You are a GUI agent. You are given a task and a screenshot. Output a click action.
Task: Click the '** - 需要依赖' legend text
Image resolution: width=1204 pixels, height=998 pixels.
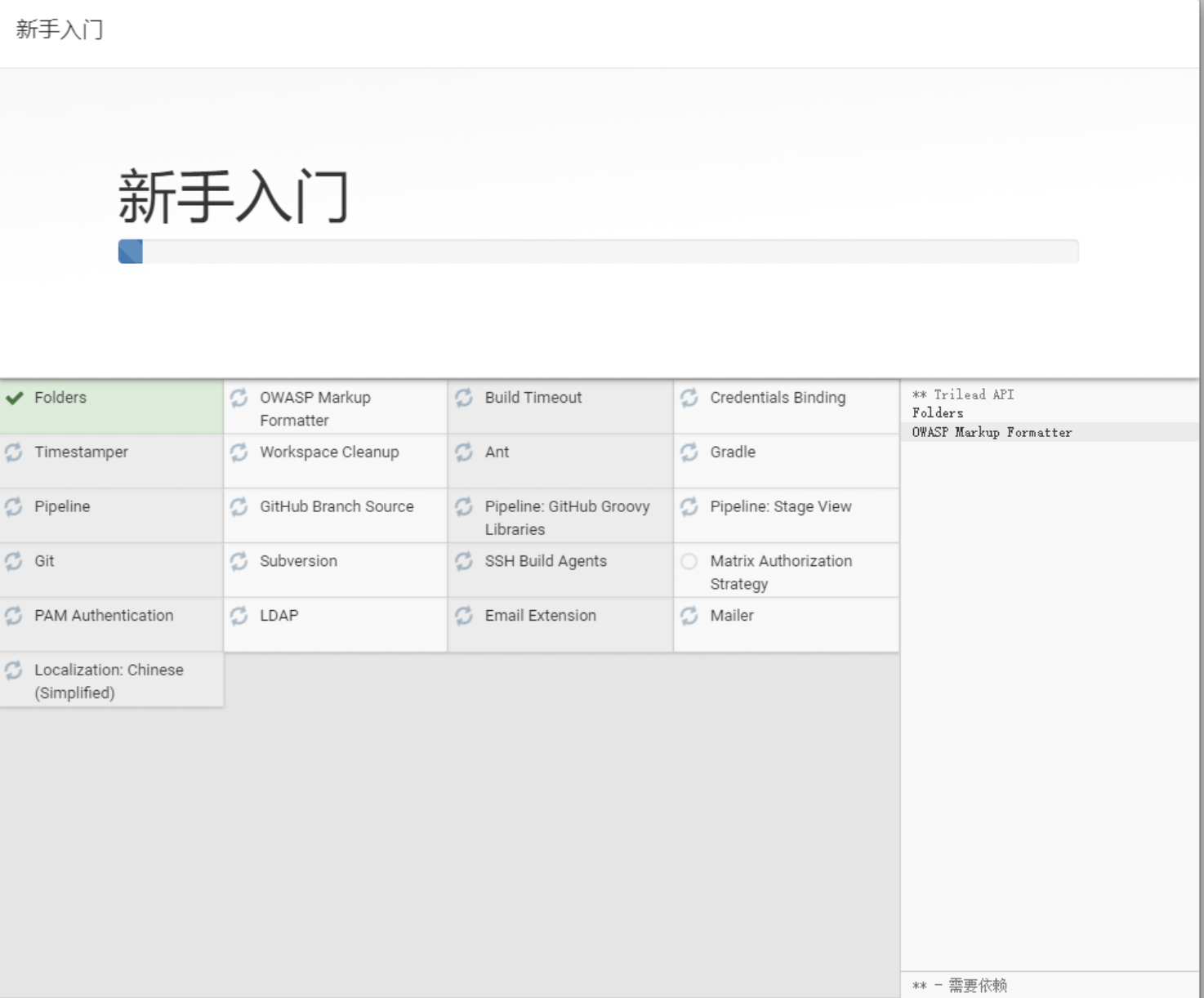[960, 986]
